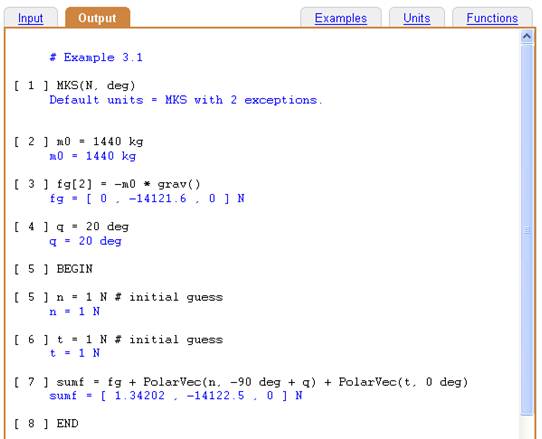The width and height of the screenshot is (542, 439).
Task: Click the fg[2] gravity statement
Action: coord(107,184)
